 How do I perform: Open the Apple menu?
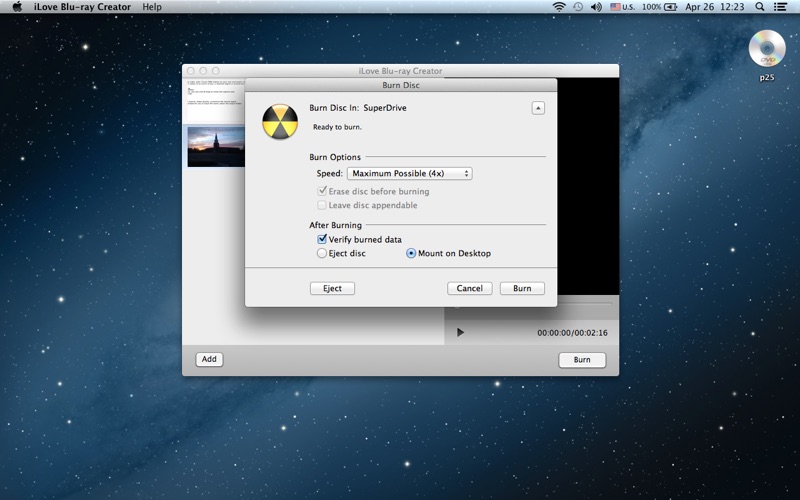click(x=17, y=7)
